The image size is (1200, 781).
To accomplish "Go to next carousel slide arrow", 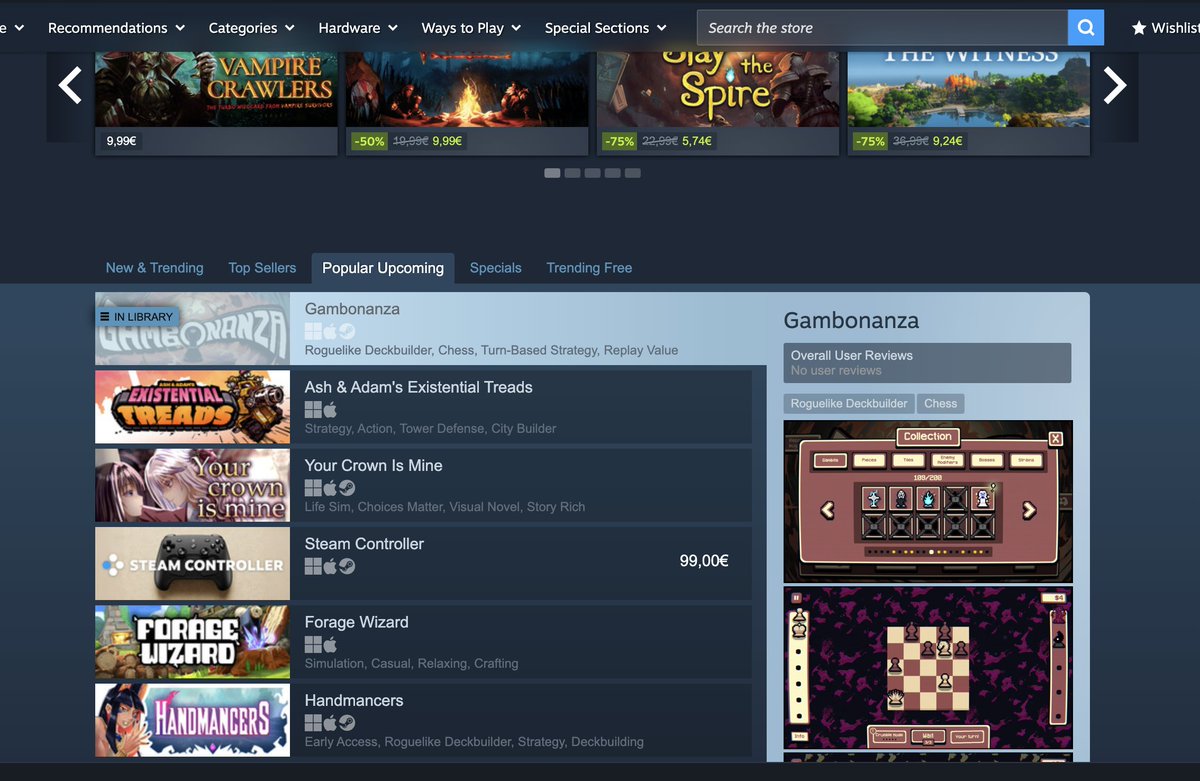I will 1114,86.
